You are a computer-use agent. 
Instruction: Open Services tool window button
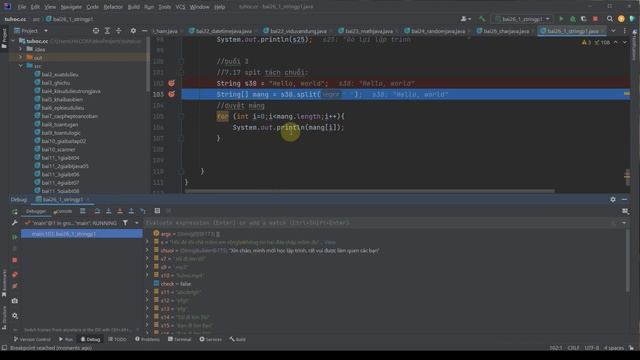click(x=210, y=339)
